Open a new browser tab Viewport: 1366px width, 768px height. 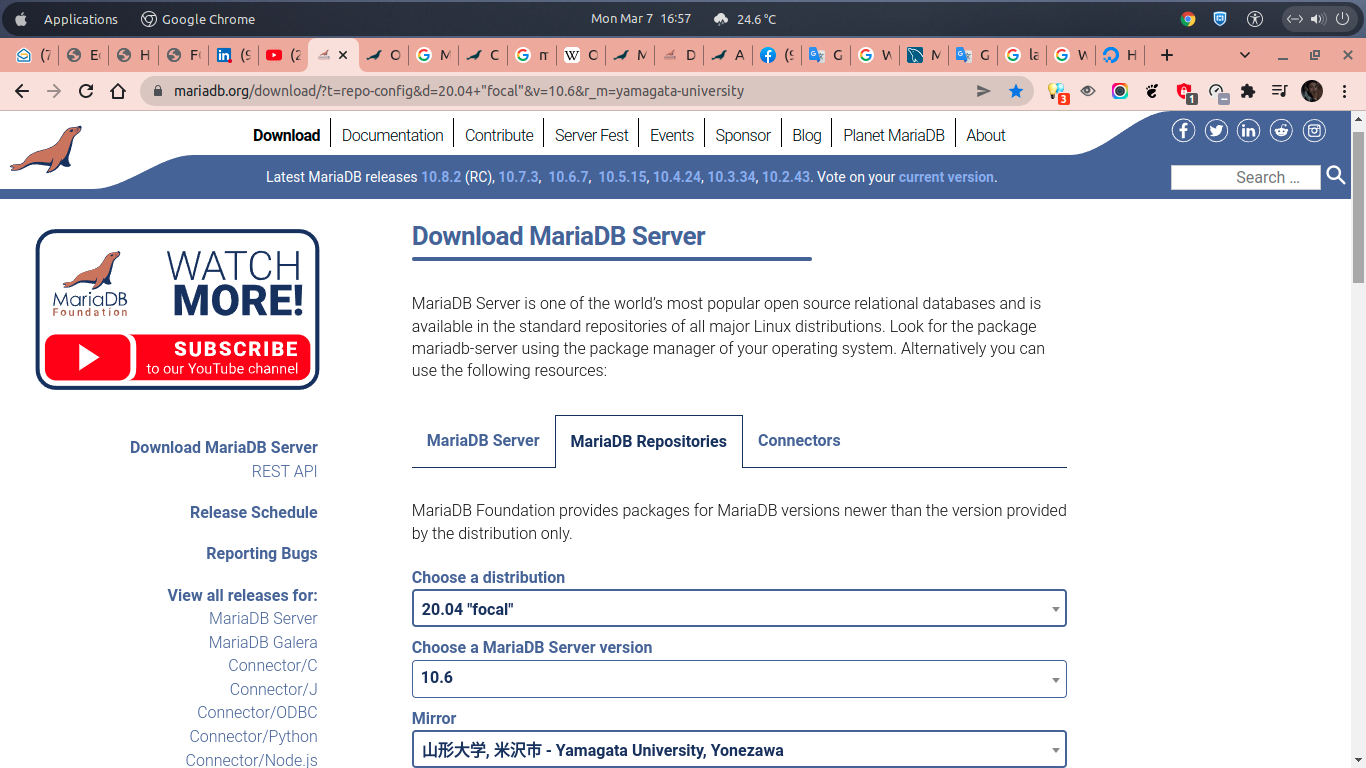pyautogui.click(x=1167, y=55)
